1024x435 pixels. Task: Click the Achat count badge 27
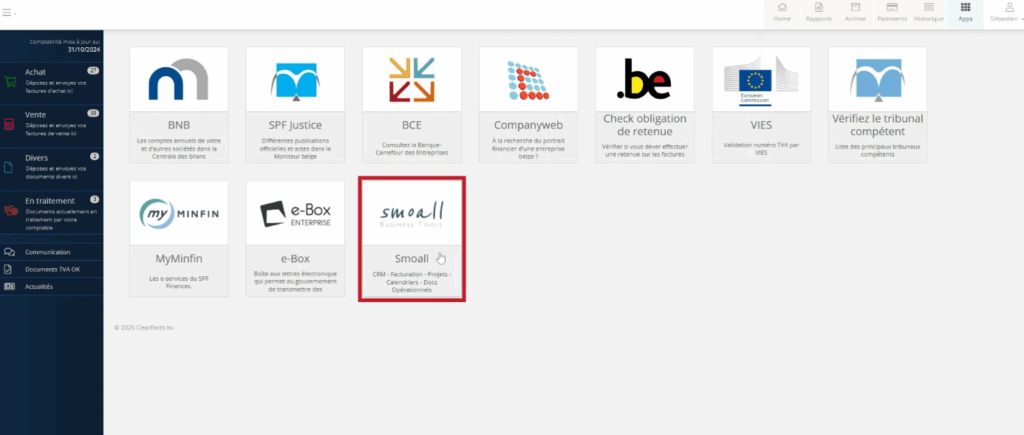(x=93, y=71)
